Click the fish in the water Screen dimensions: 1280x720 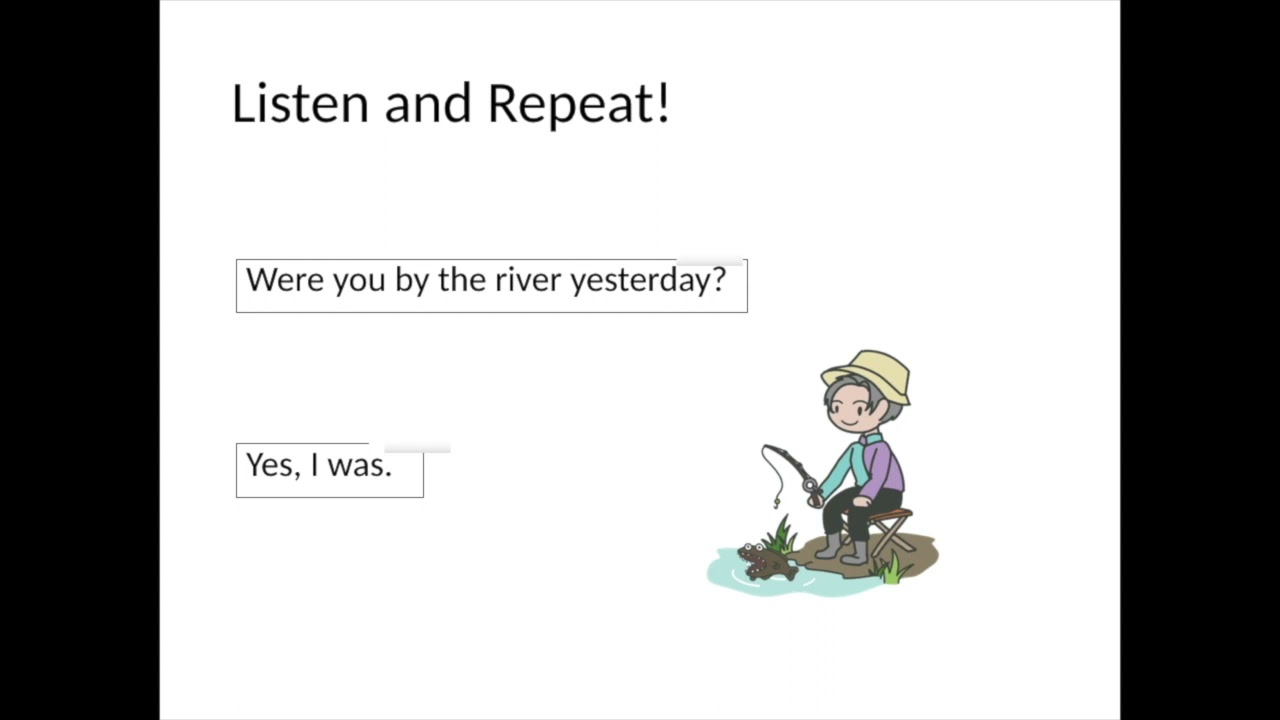(x=768, y=562)
